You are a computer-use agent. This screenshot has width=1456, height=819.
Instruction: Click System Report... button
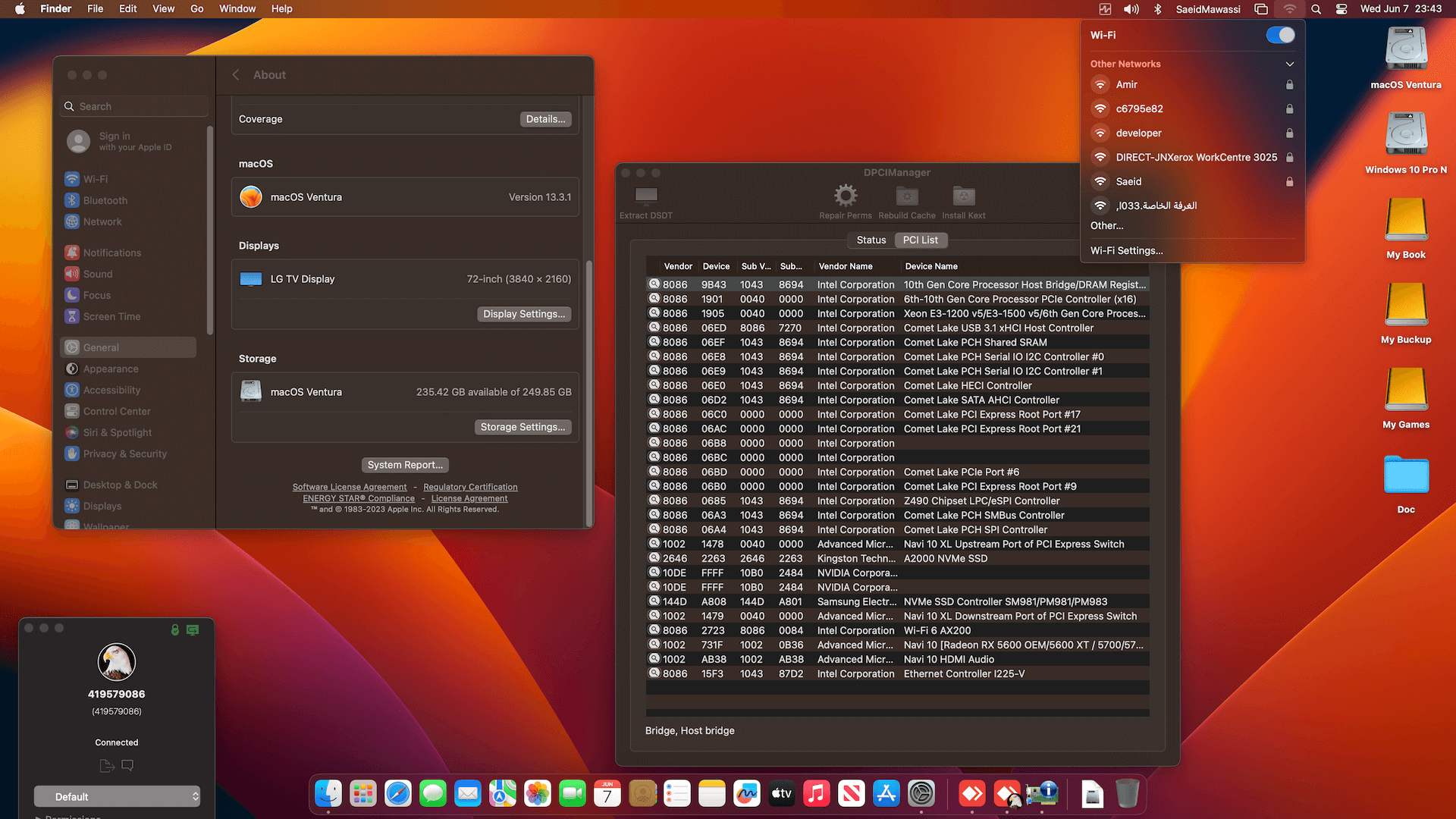coord(405,465)
